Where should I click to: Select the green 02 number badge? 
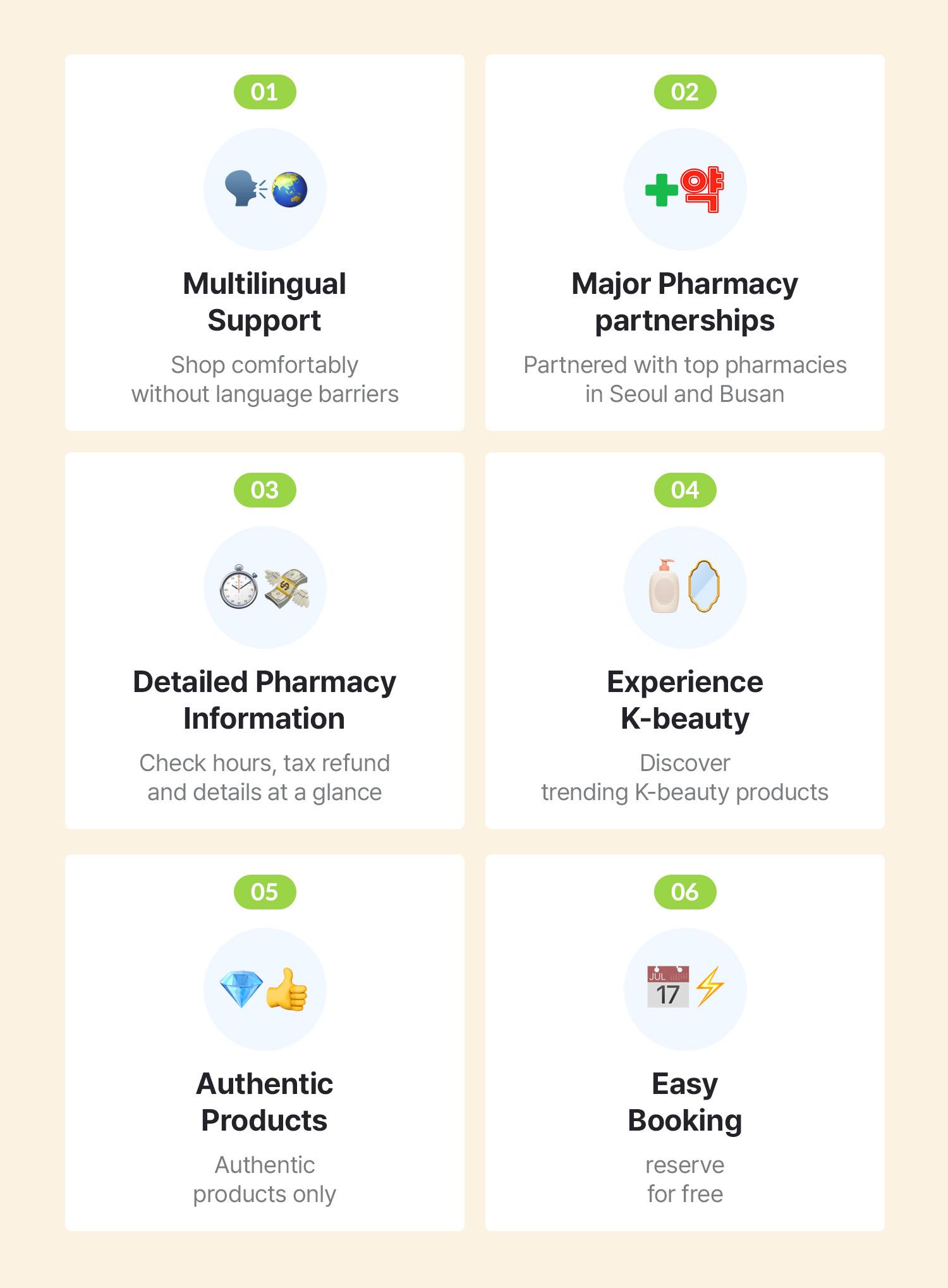pos(684,92)
